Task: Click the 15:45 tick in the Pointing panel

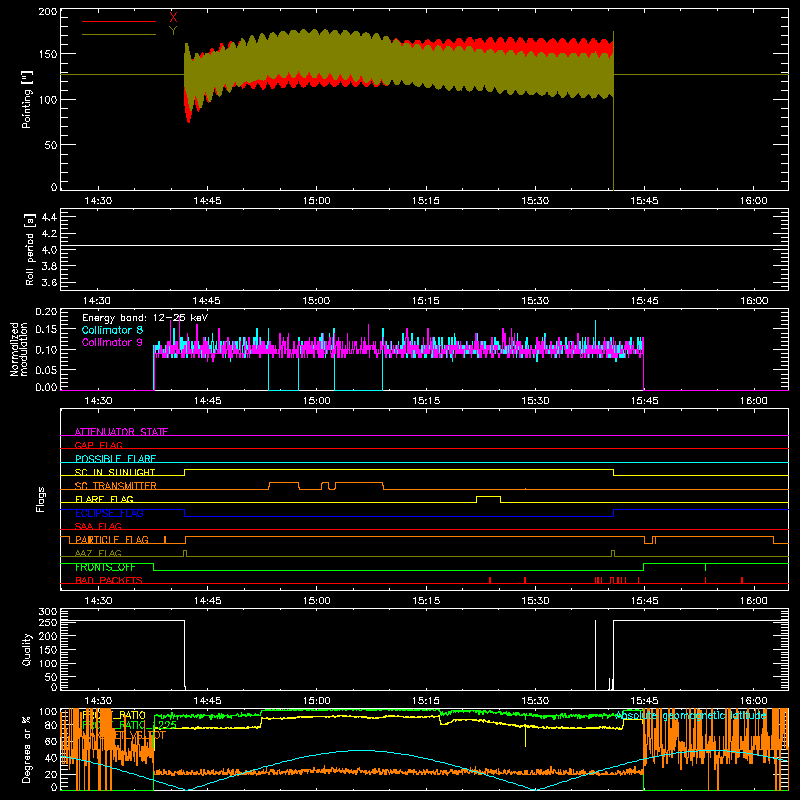Action: (644, 201)
